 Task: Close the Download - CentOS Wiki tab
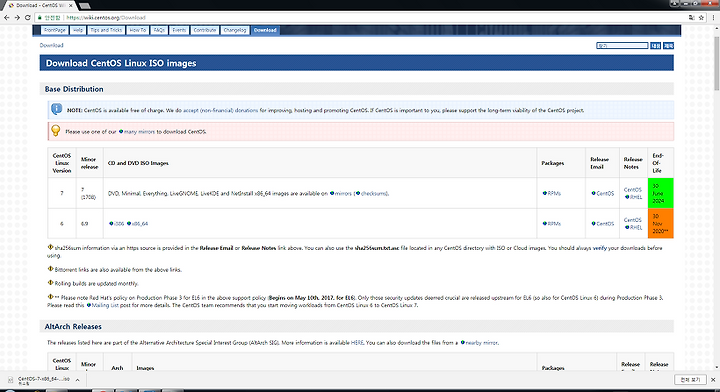[x=70, y=6]
